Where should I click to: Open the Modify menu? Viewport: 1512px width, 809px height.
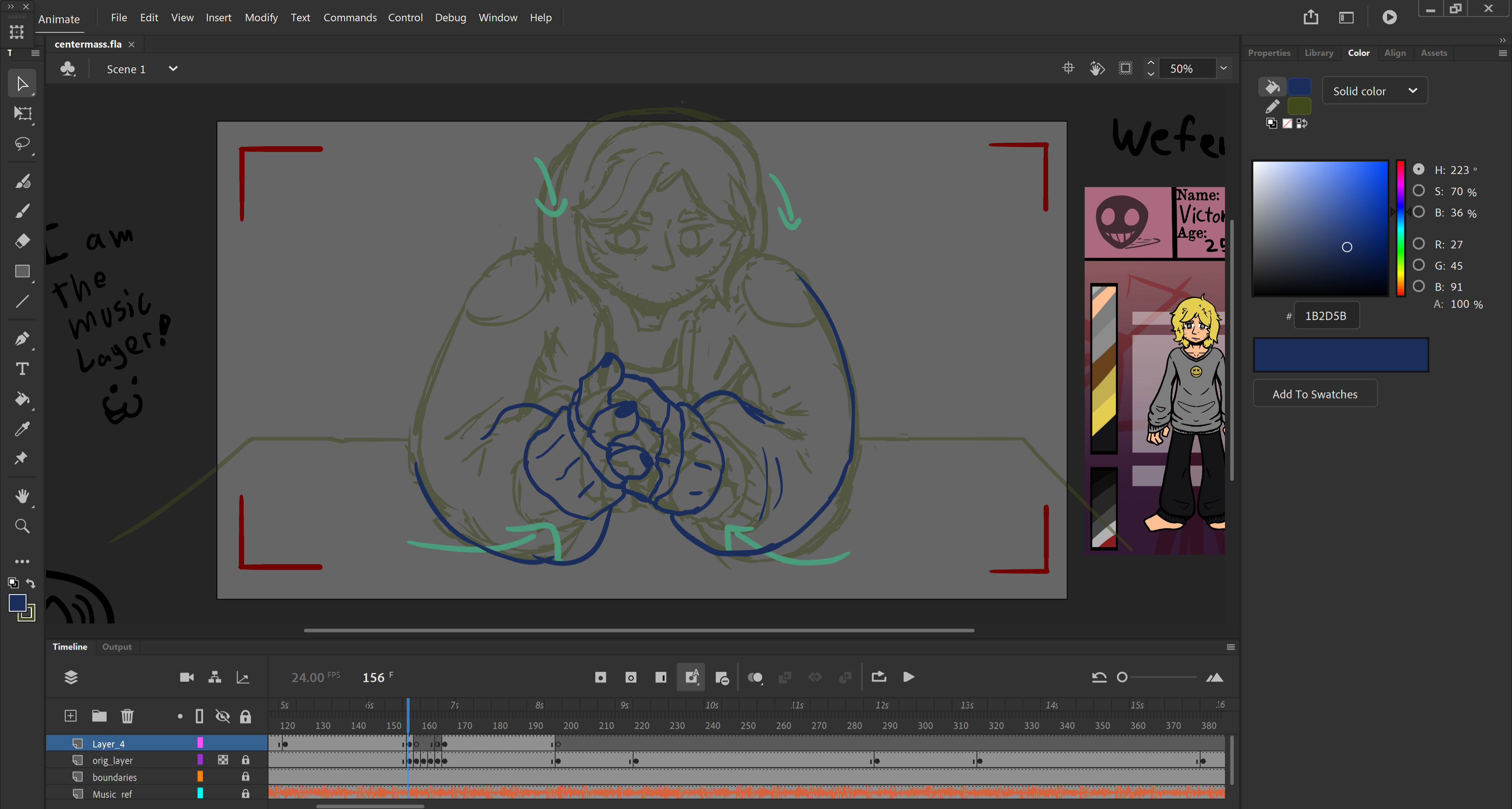pos(261,18)
